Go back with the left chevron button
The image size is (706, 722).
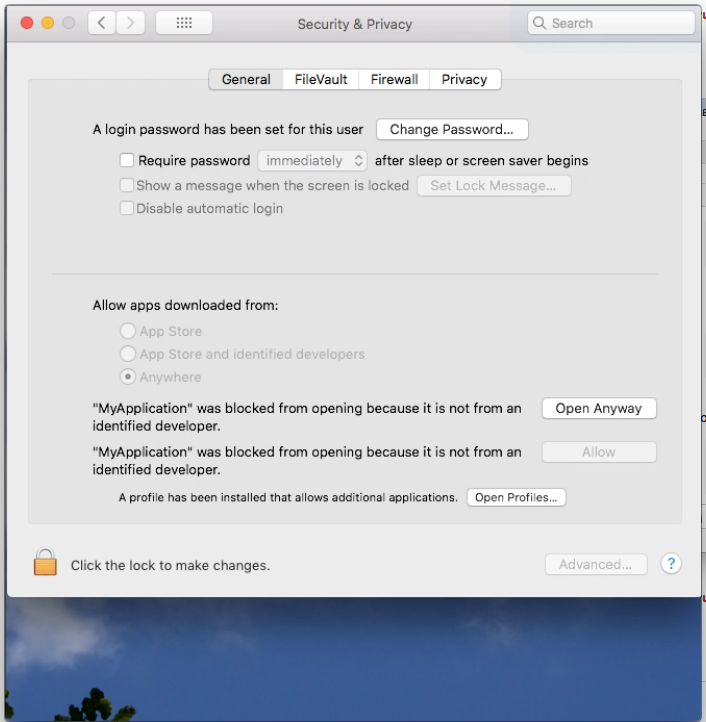102,23
